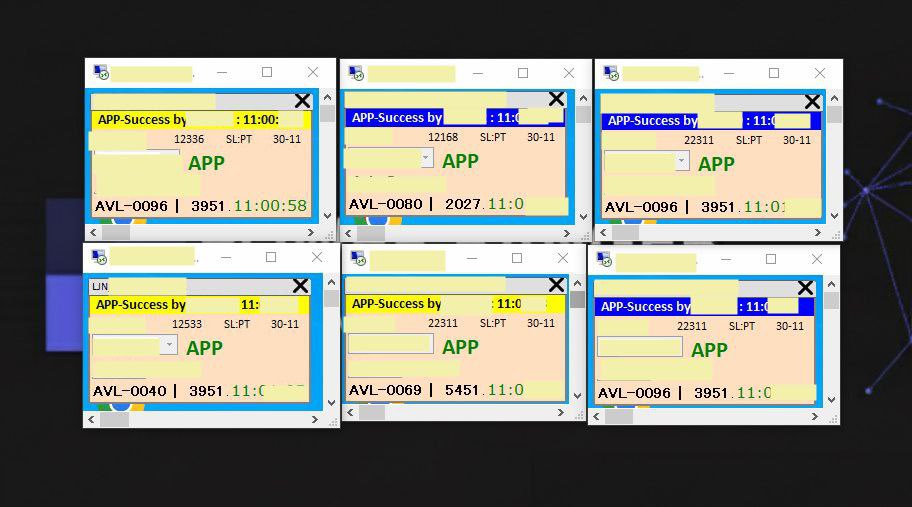912x507 pixels.
Task: Click the value 12168
Action: click(443, 137)
